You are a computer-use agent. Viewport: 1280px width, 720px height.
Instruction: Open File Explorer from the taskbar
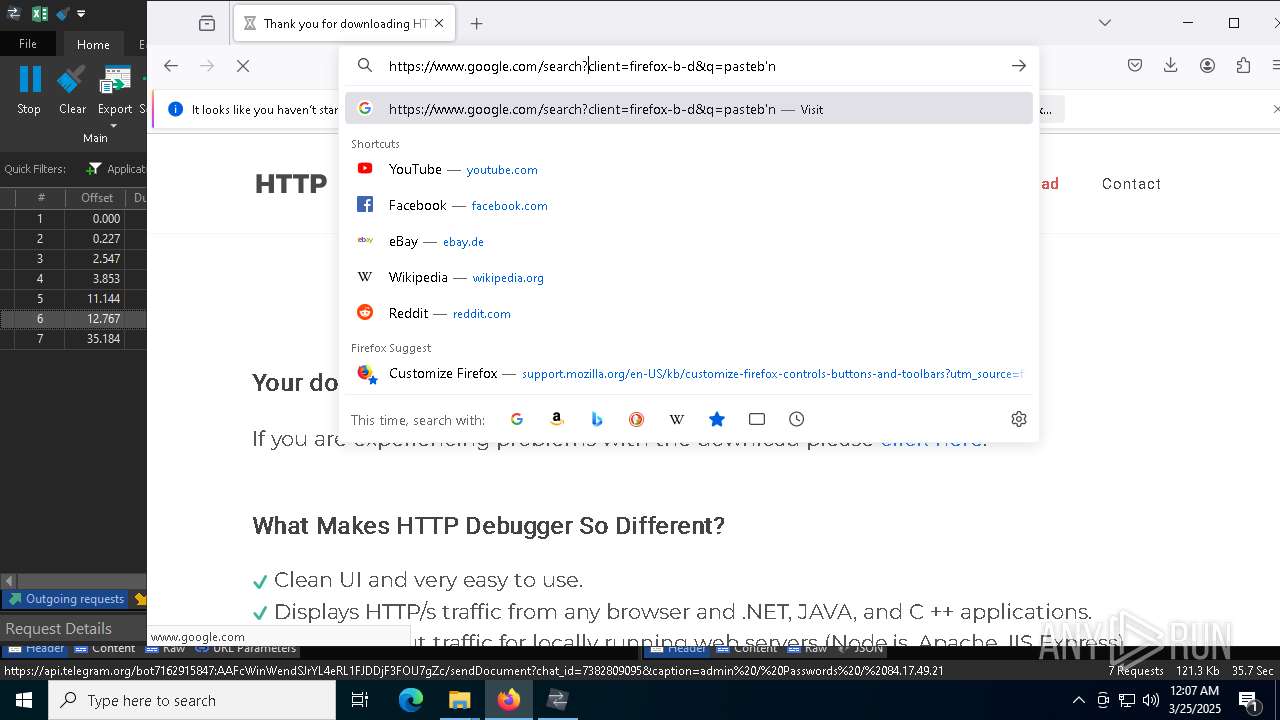pos(460,700)
